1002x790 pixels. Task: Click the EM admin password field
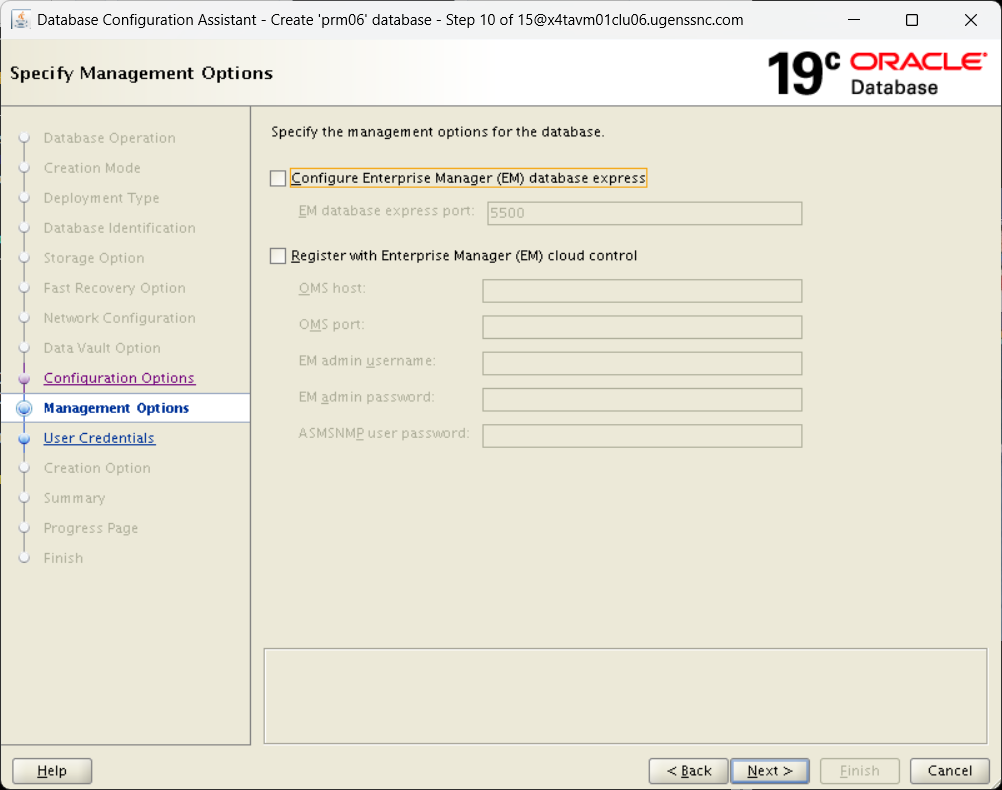pos(642,400)
